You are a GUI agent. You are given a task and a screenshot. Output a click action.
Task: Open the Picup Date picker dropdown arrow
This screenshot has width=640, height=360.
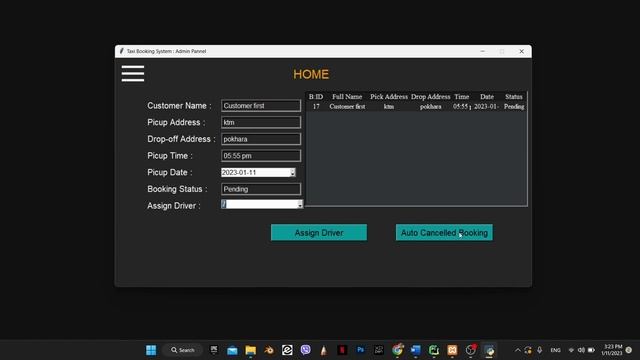(x=293, y=173)
